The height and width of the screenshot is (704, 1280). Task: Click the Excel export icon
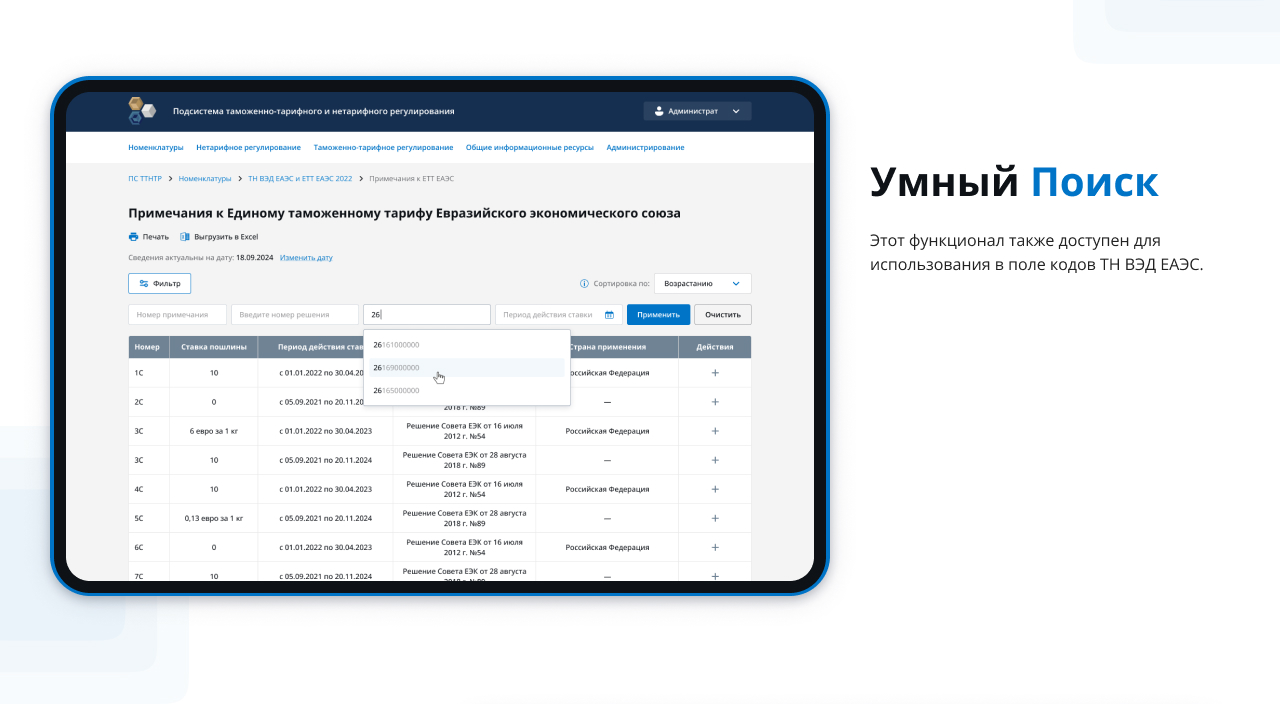point(185,237)
